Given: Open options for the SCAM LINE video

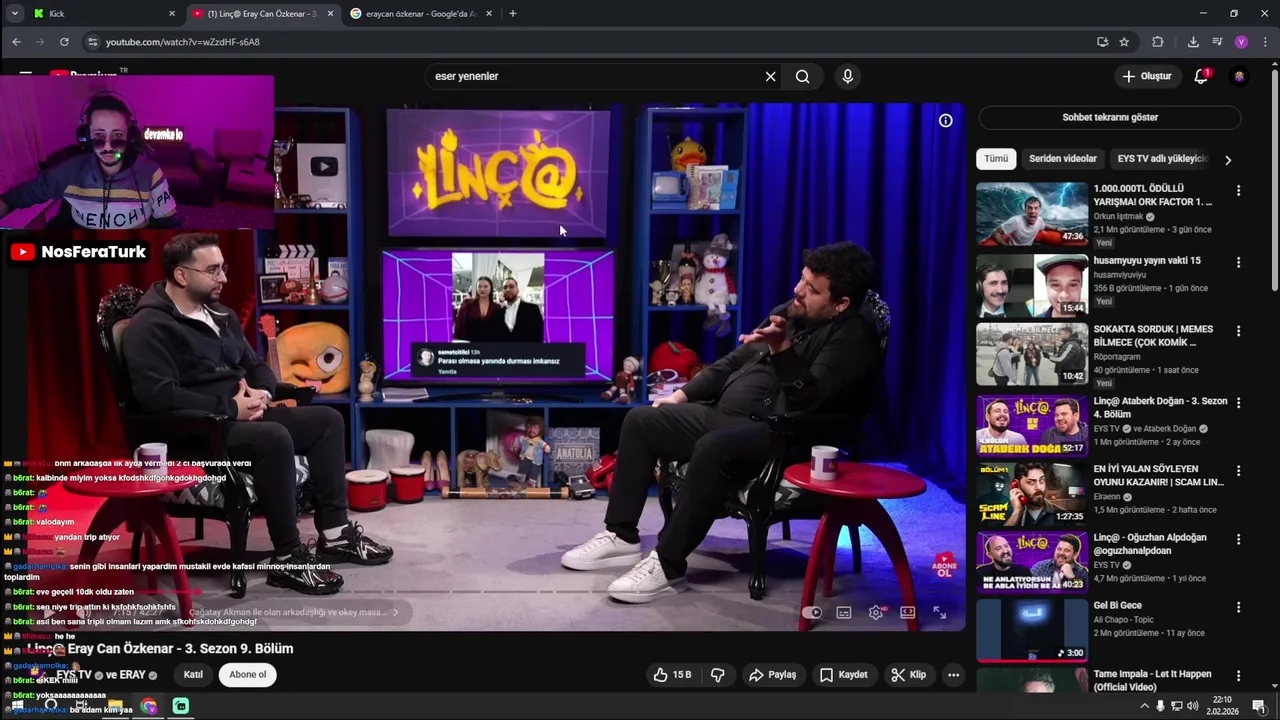Looking at the screenshot, I should (1238, 471).
